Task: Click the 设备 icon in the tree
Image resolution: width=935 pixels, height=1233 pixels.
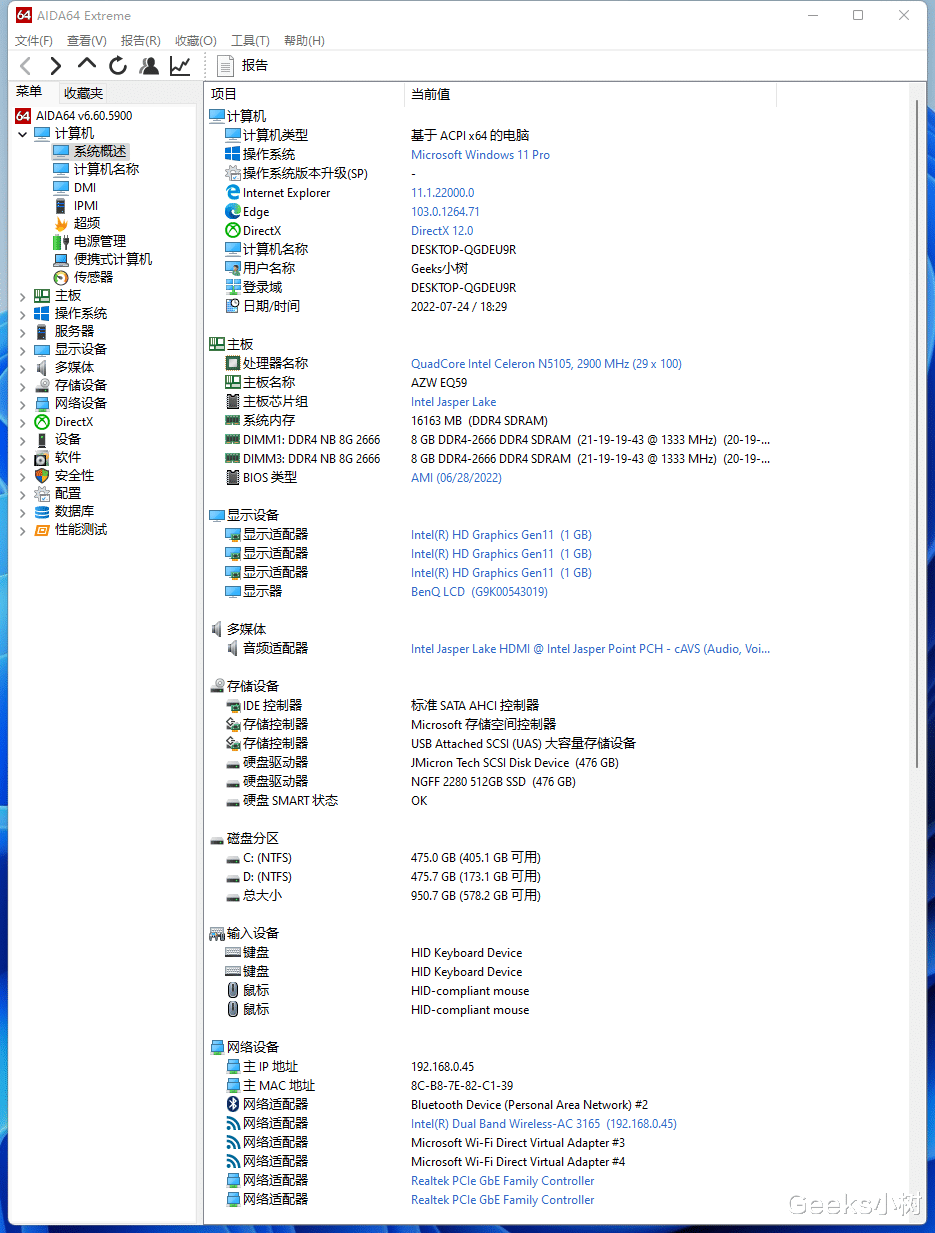Action: [x=42, y=440]
